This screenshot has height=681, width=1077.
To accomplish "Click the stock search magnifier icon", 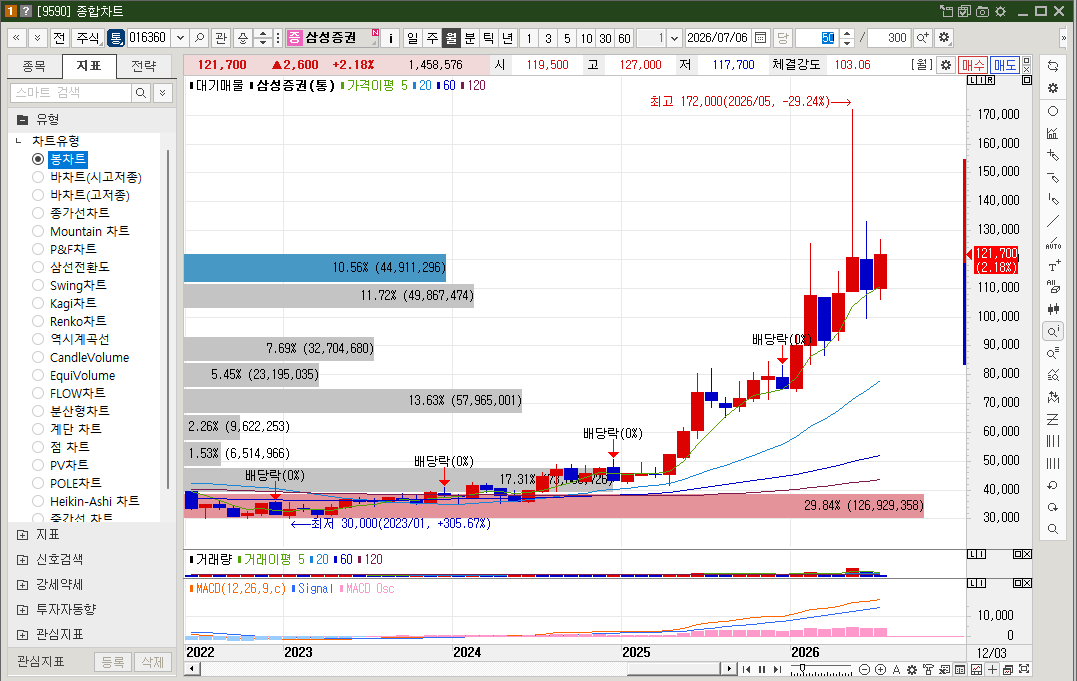I will click(199, 38).
